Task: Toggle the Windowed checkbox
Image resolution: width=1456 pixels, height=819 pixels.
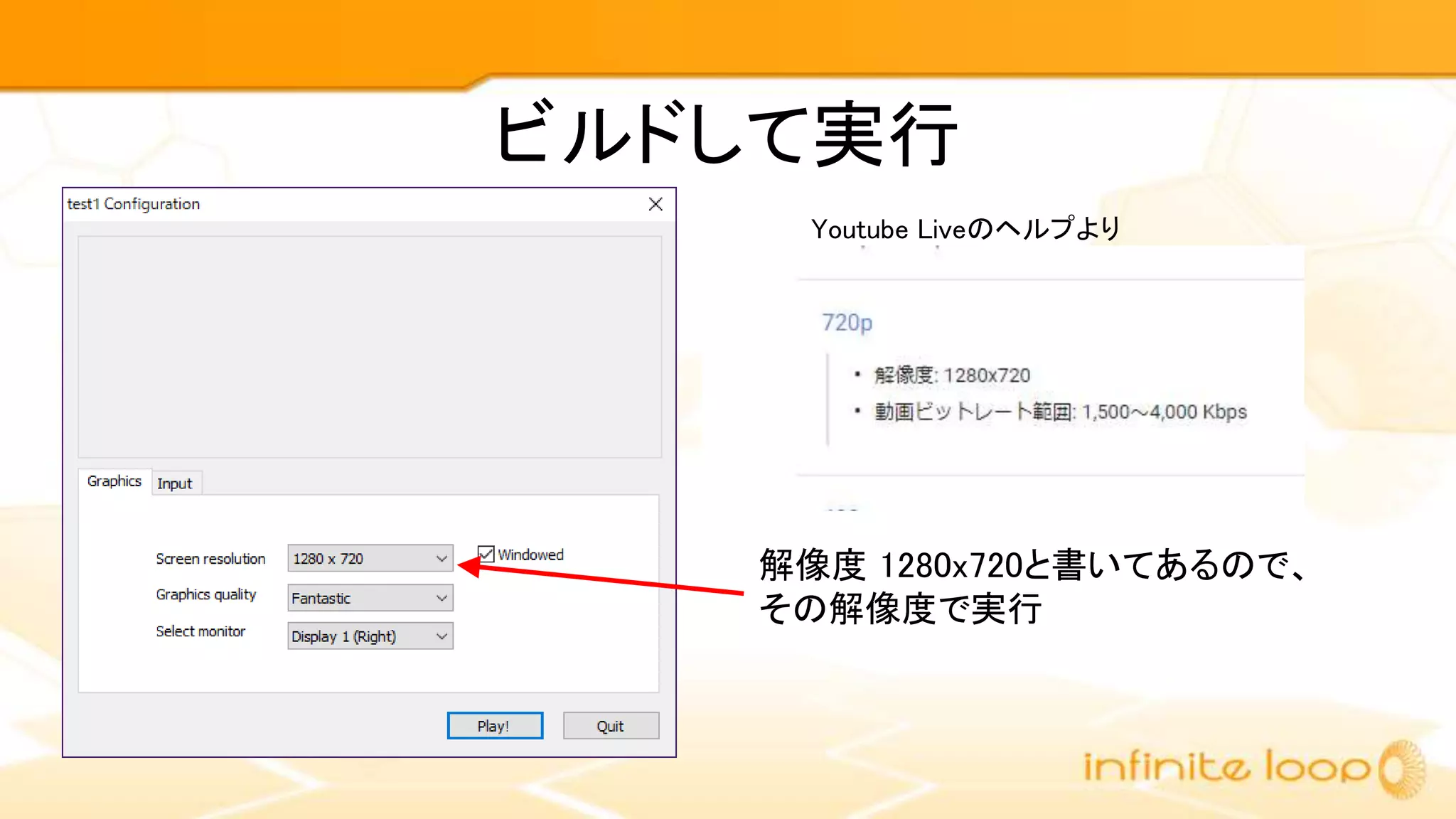Action: (x=486, y=555)
